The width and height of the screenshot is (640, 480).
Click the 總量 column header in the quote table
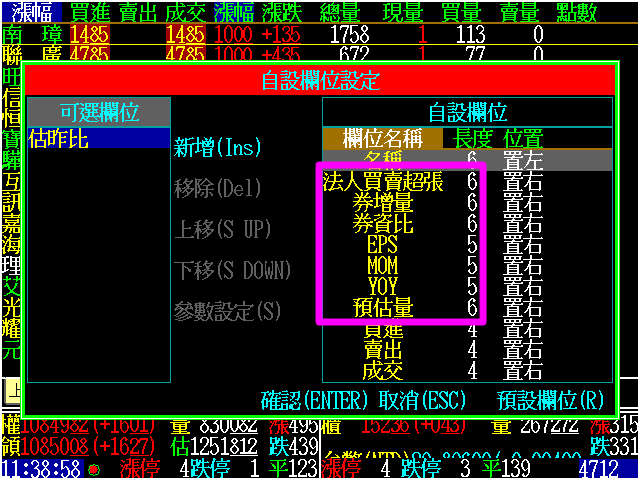[342, 11]
